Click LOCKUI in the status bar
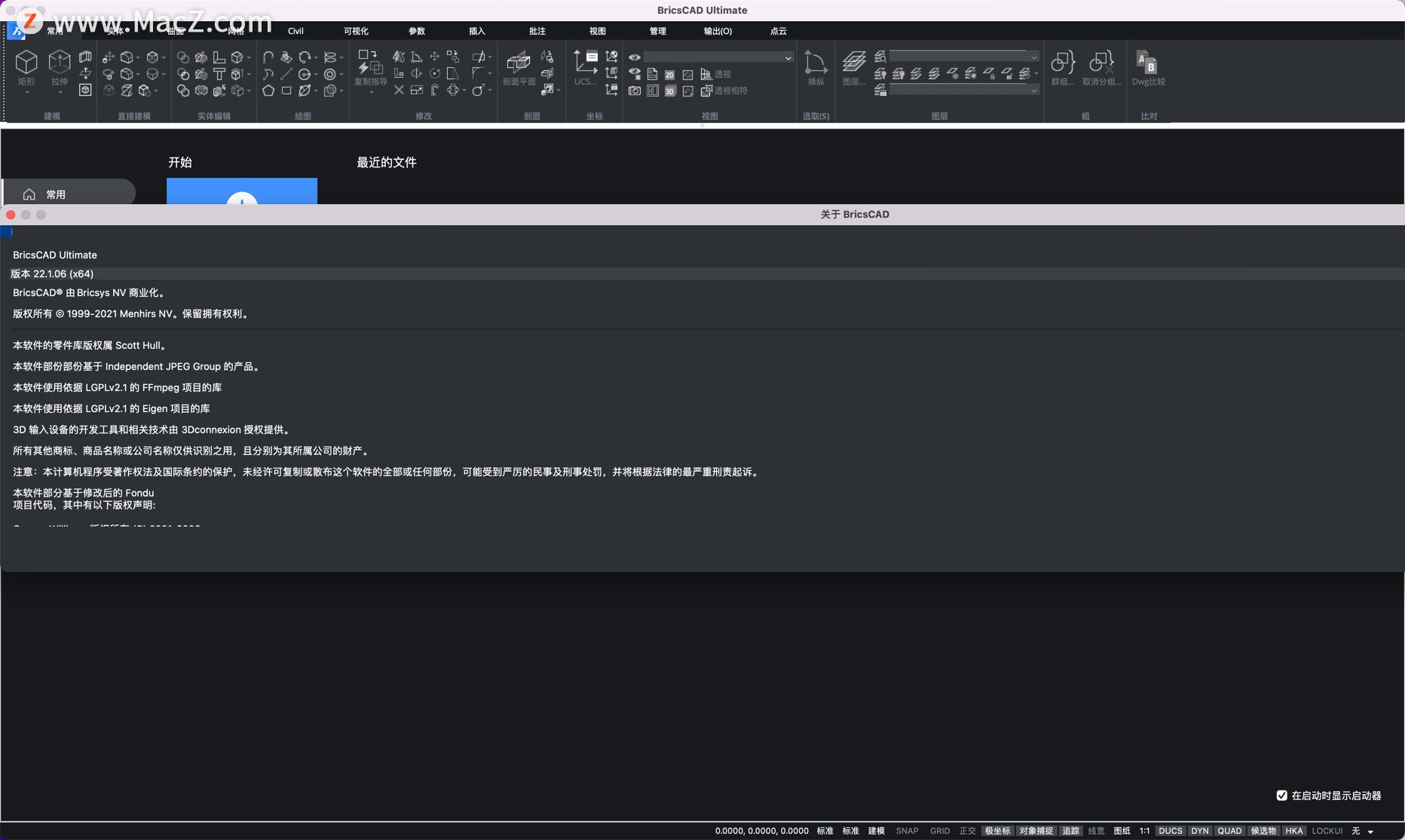Screen dimensions: 1405x840 1327,831
